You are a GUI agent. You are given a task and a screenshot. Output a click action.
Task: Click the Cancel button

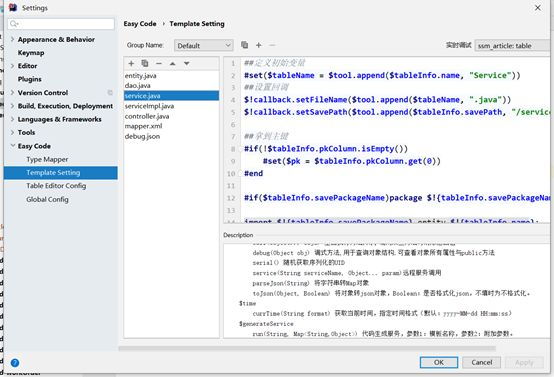point(482,363)
